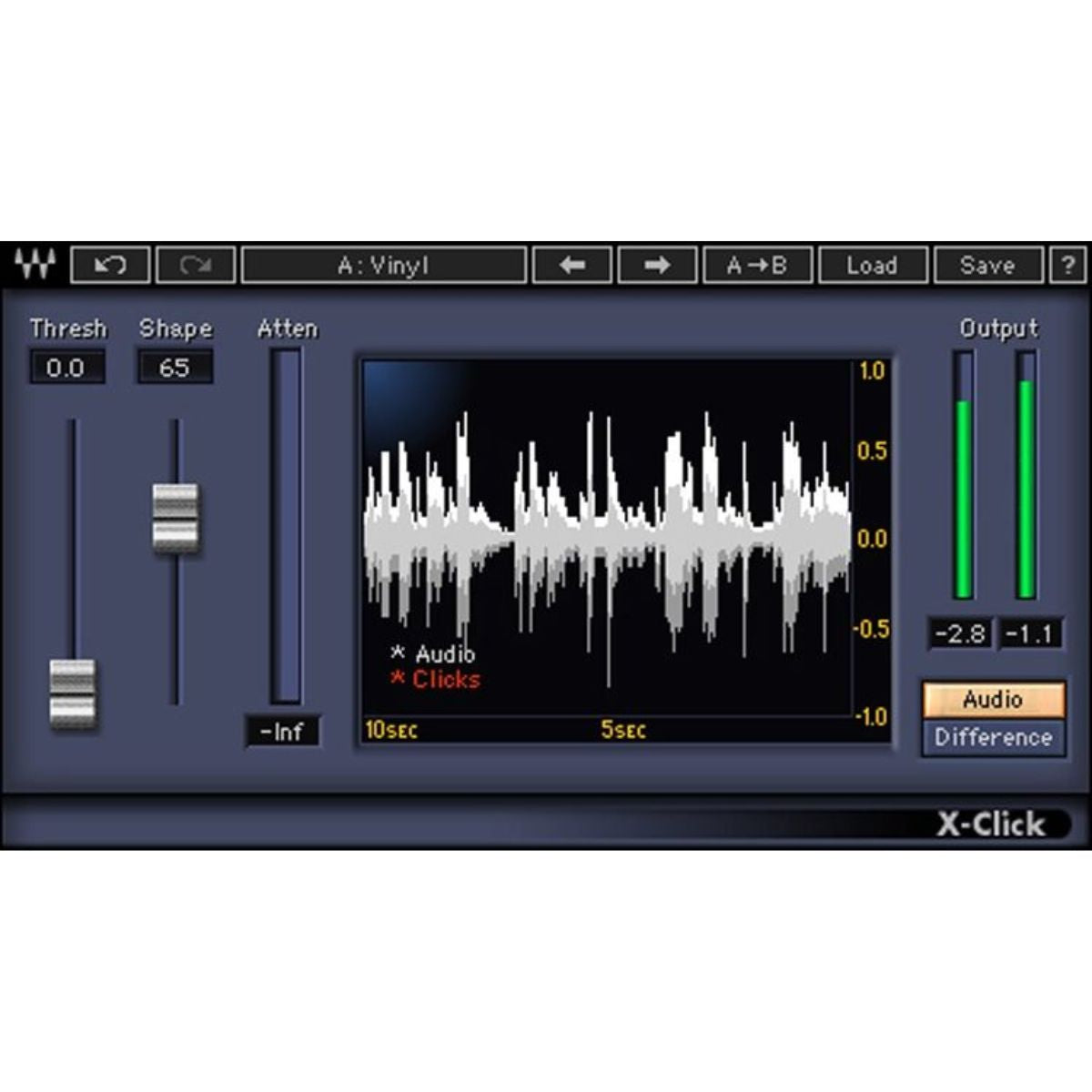Switch monitoring to Difference mode

pos(993,737)
